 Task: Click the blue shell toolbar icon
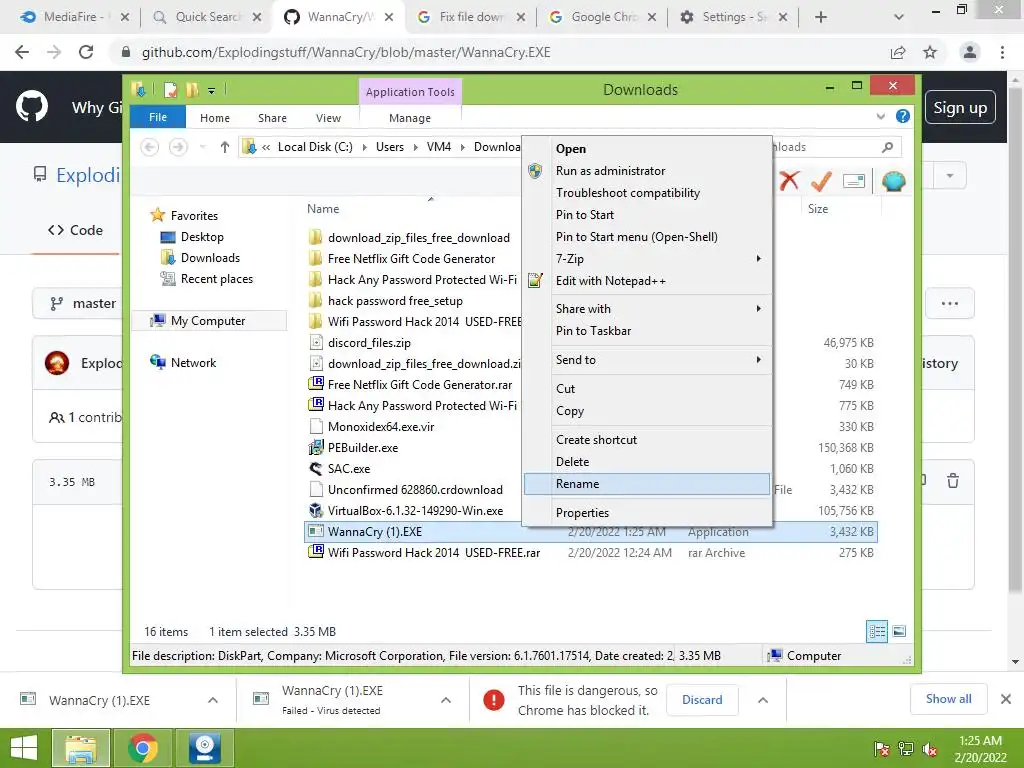893,181
